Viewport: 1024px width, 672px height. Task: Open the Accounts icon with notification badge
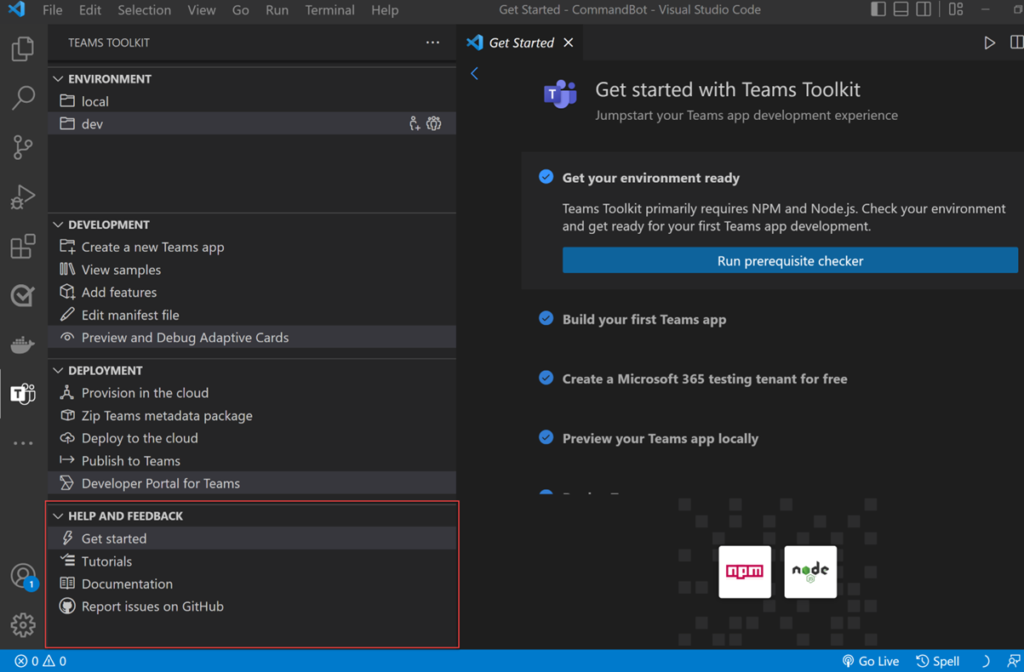click(x=22, y=576)
